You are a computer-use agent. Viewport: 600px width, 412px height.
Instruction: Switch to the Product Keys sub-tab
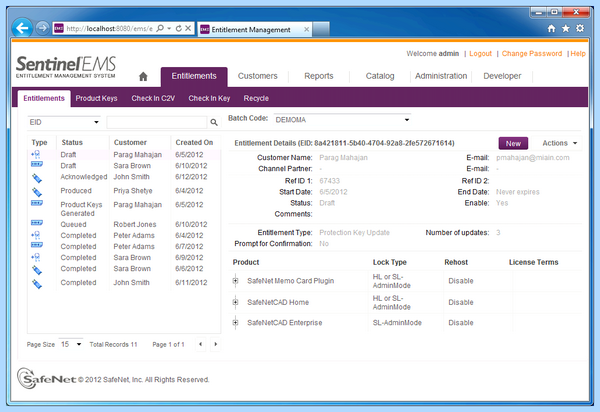96,98
